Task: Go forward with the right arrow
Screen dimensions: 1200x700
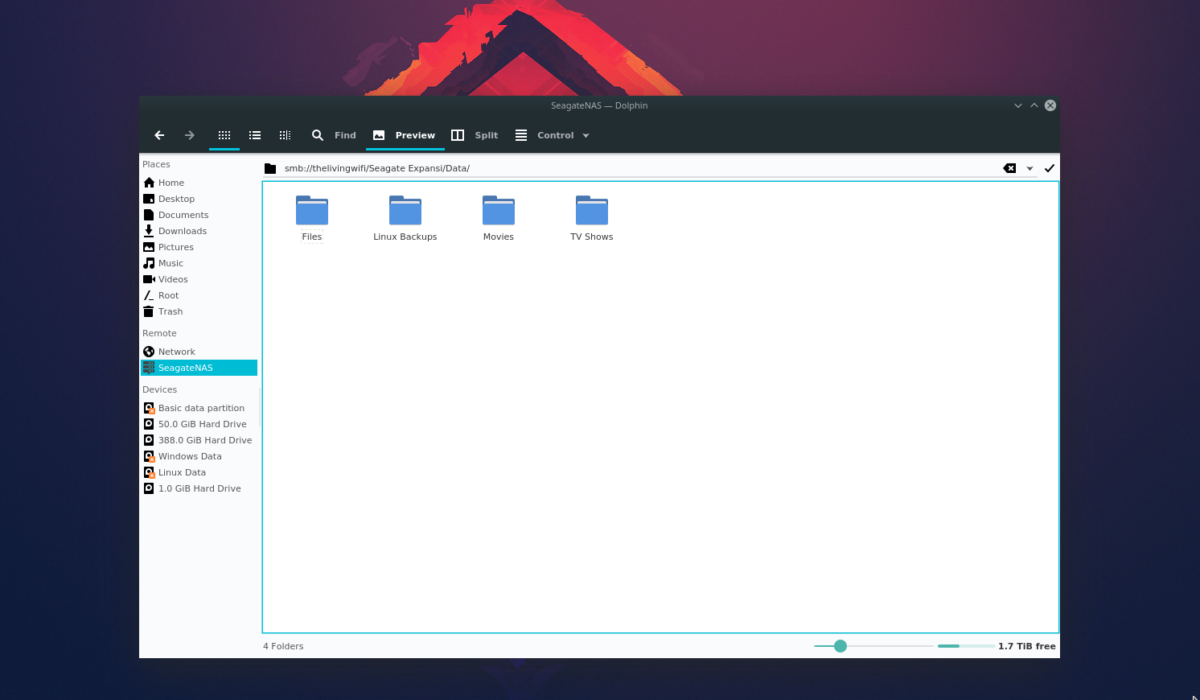Action: [189, 135]
